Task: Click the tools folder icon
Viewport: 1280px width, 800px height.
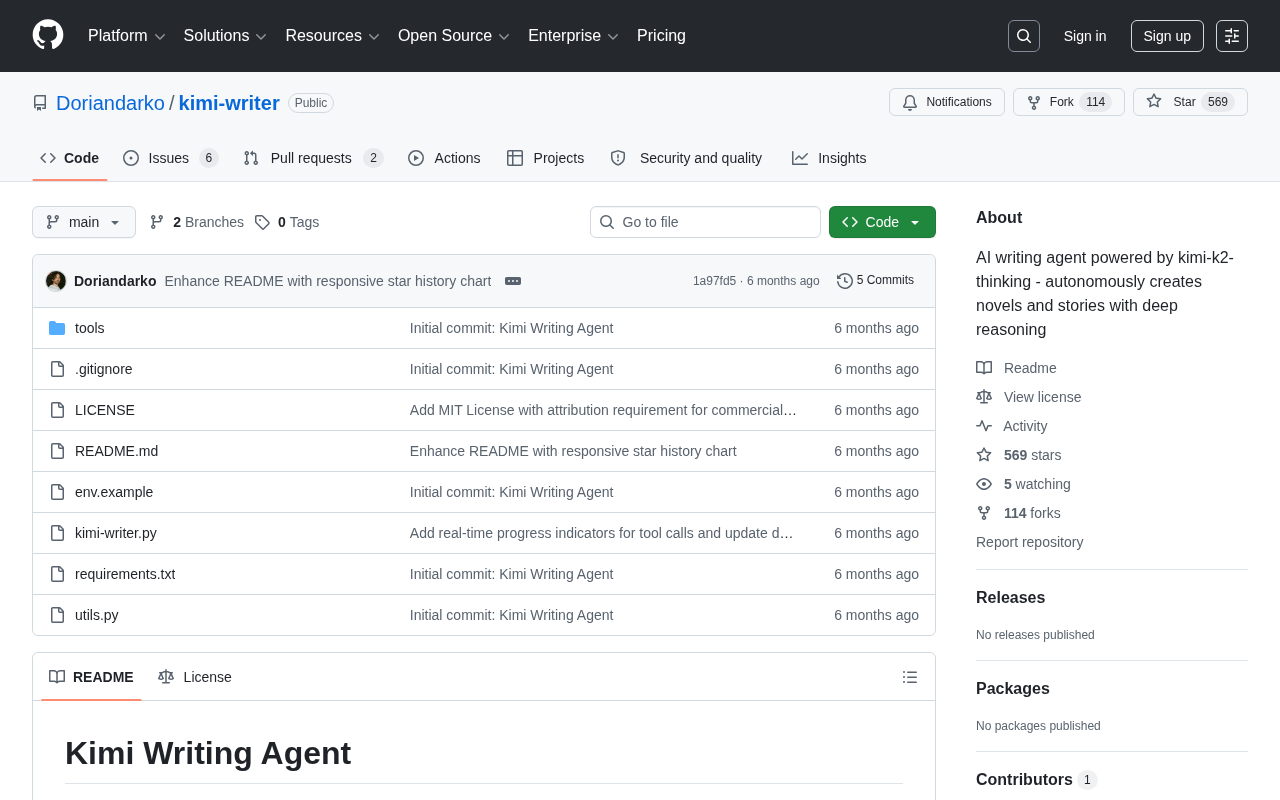Action: pyautogui.click(x=57, y=328)
